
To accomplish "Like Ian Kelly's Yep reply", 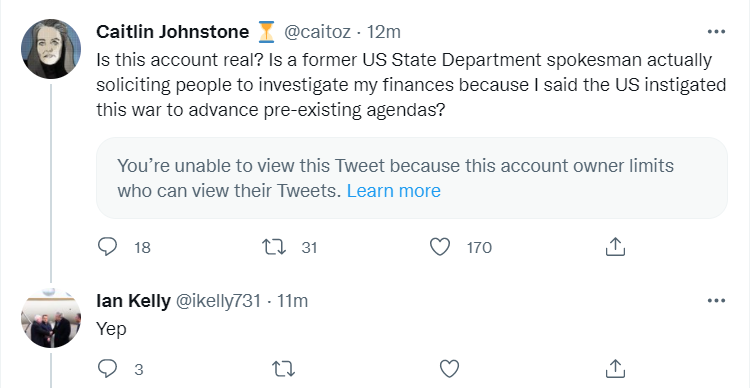I will [x=449, y=369].
